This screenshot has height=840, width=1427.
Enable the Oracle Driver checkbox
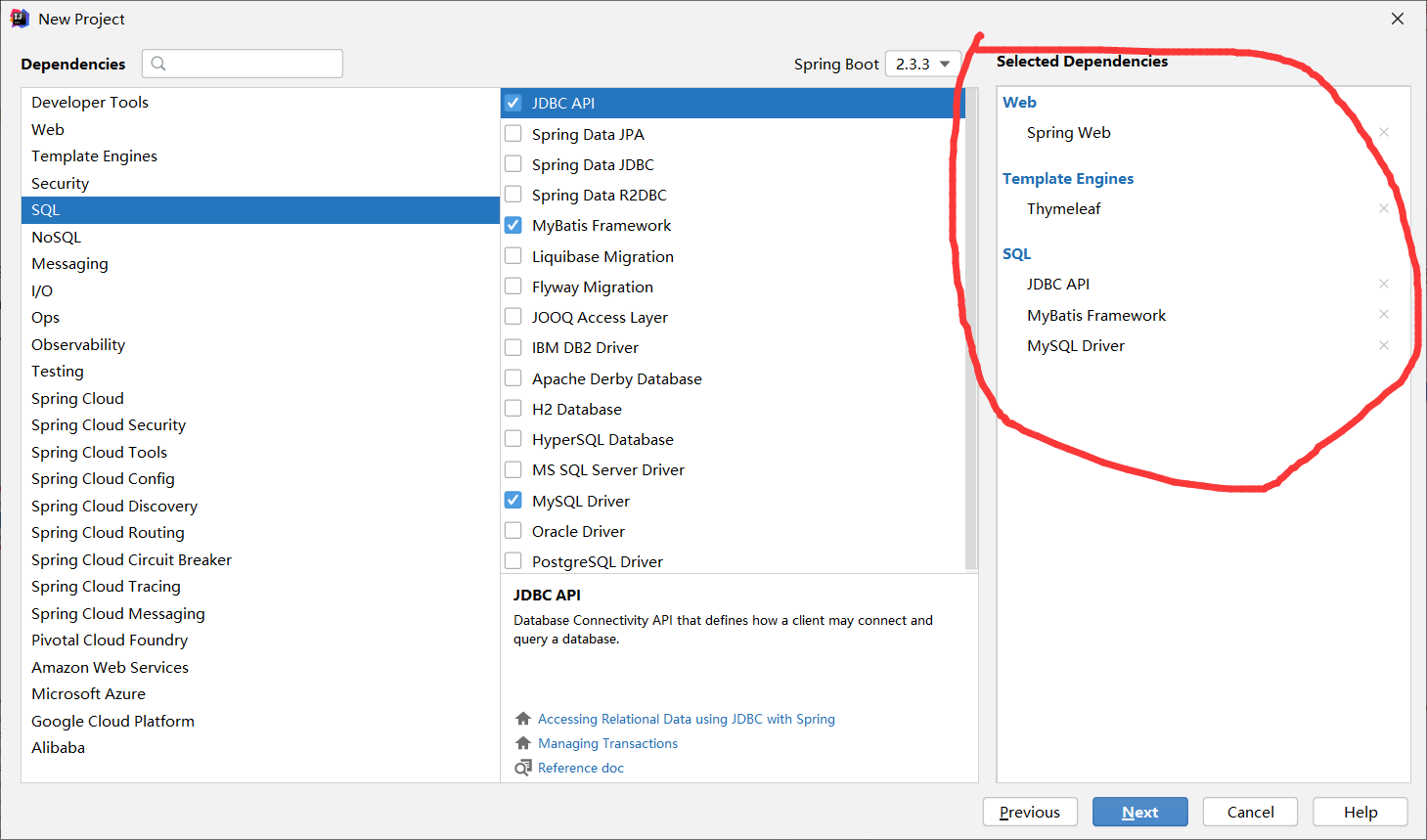[x=513, y=530]
